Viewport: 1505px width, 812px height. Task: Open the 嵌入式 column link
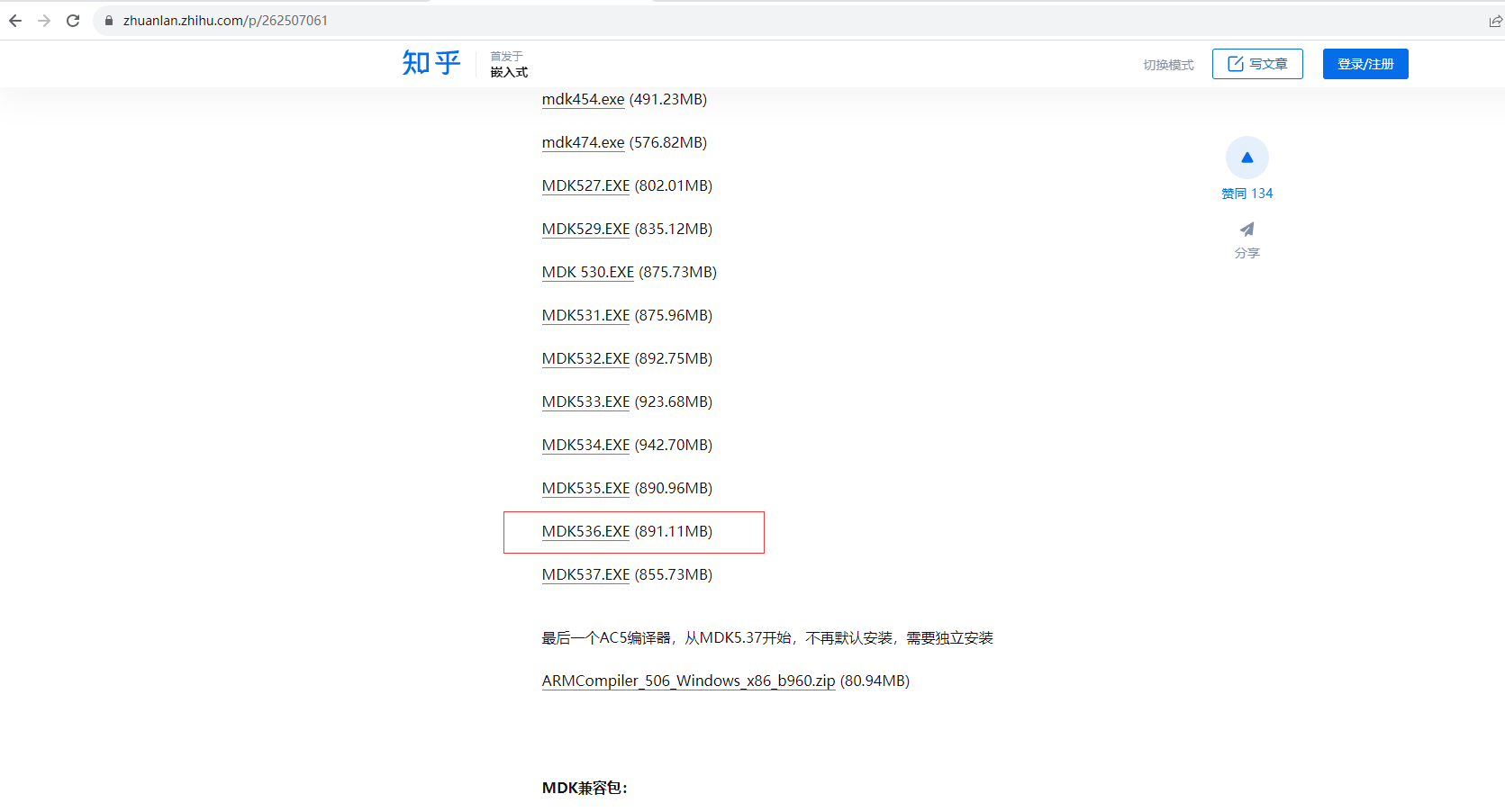(509, 72)
